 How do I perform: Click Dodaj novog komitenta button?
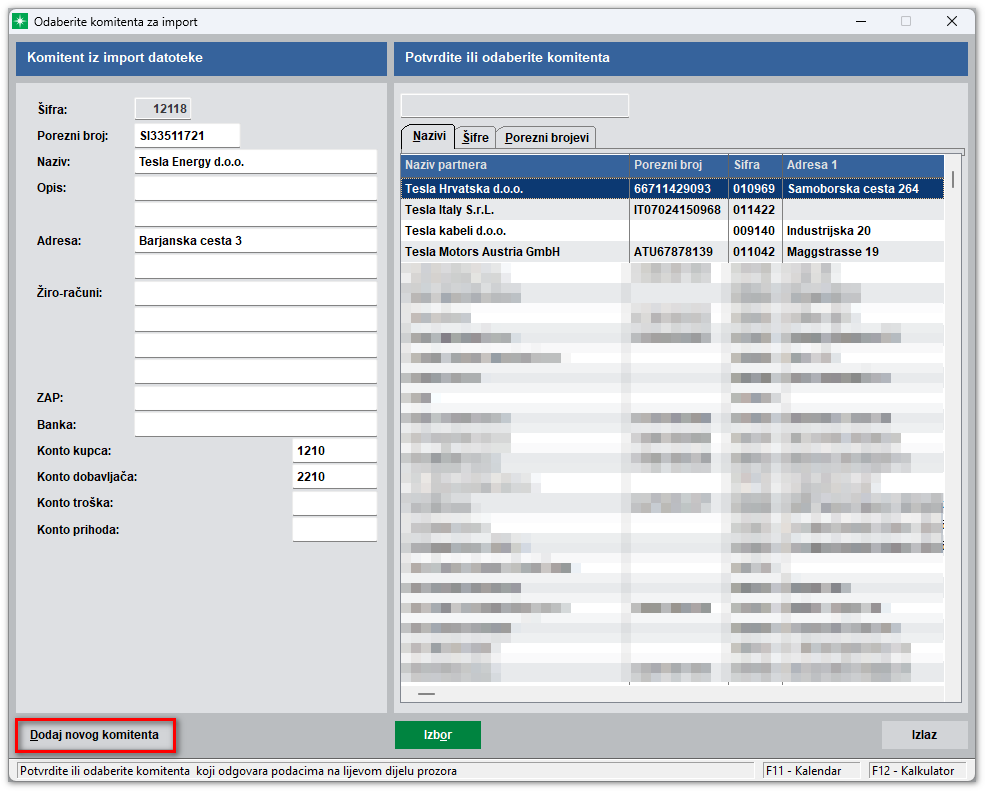pos(95,735)
